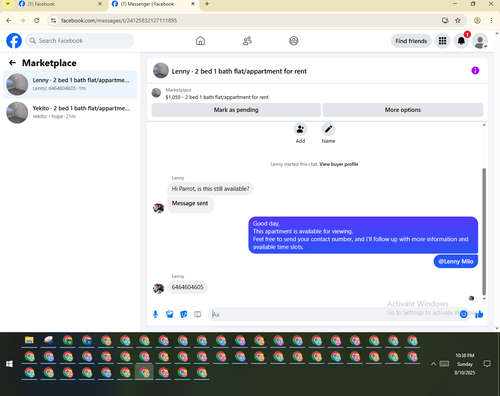
Task: Click the chat scrollbar
Action: point(484,232)
